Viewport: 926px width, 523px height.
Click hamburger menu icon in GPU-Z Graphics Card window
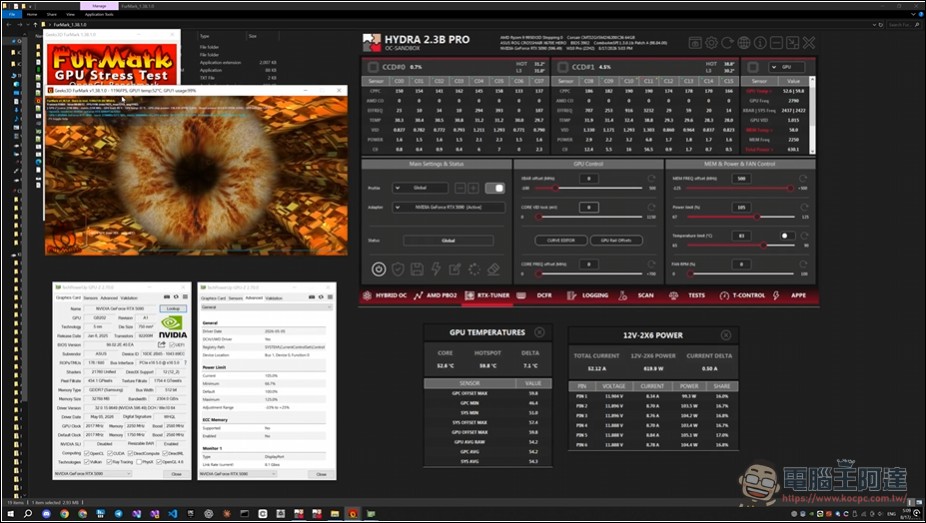coord(185,296)
